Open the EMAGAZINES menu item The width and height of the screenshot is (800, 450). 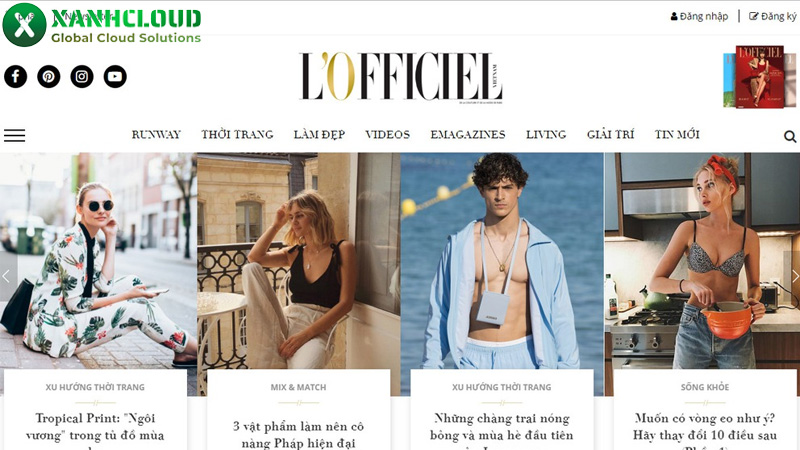(468, 135)
